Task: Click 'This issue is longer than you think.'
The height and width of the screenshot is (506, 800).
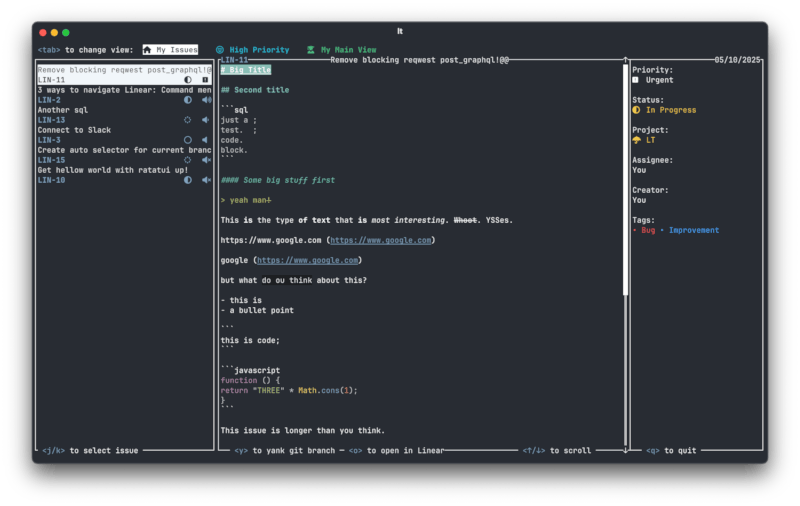Action: click(x=303, y=431)
